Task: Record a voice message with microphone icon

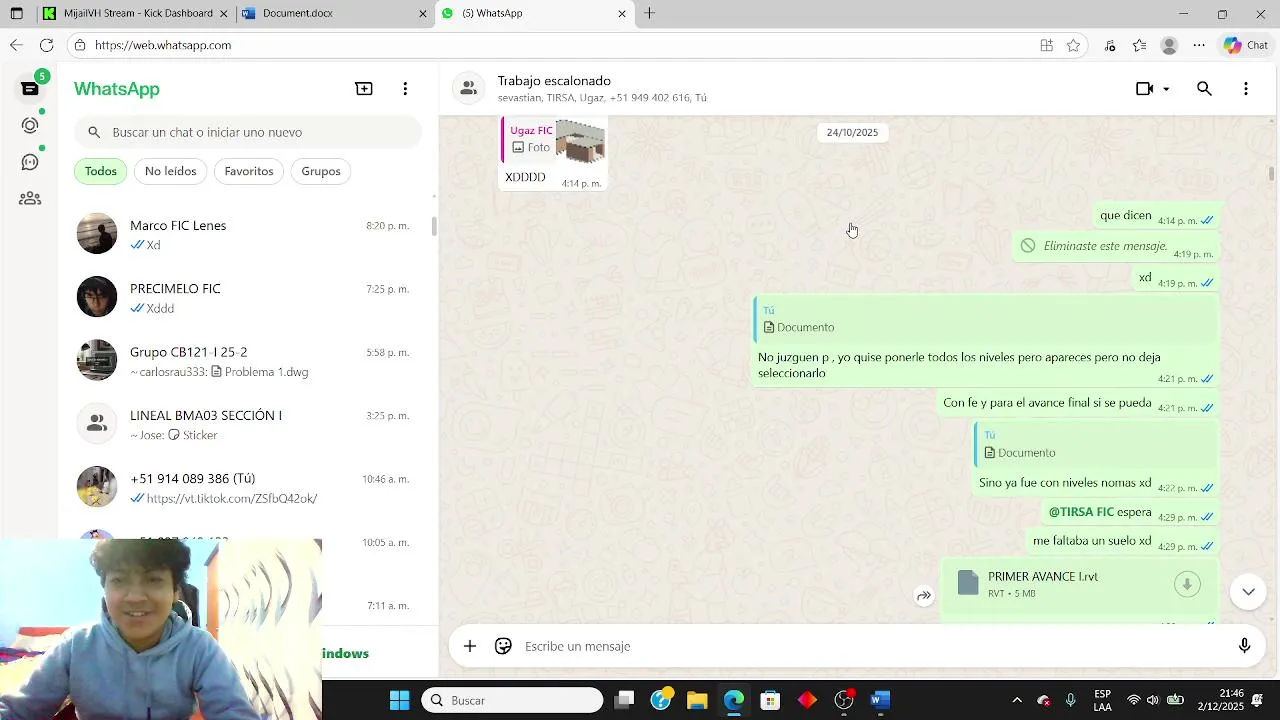Action: tap(1244, 646)
